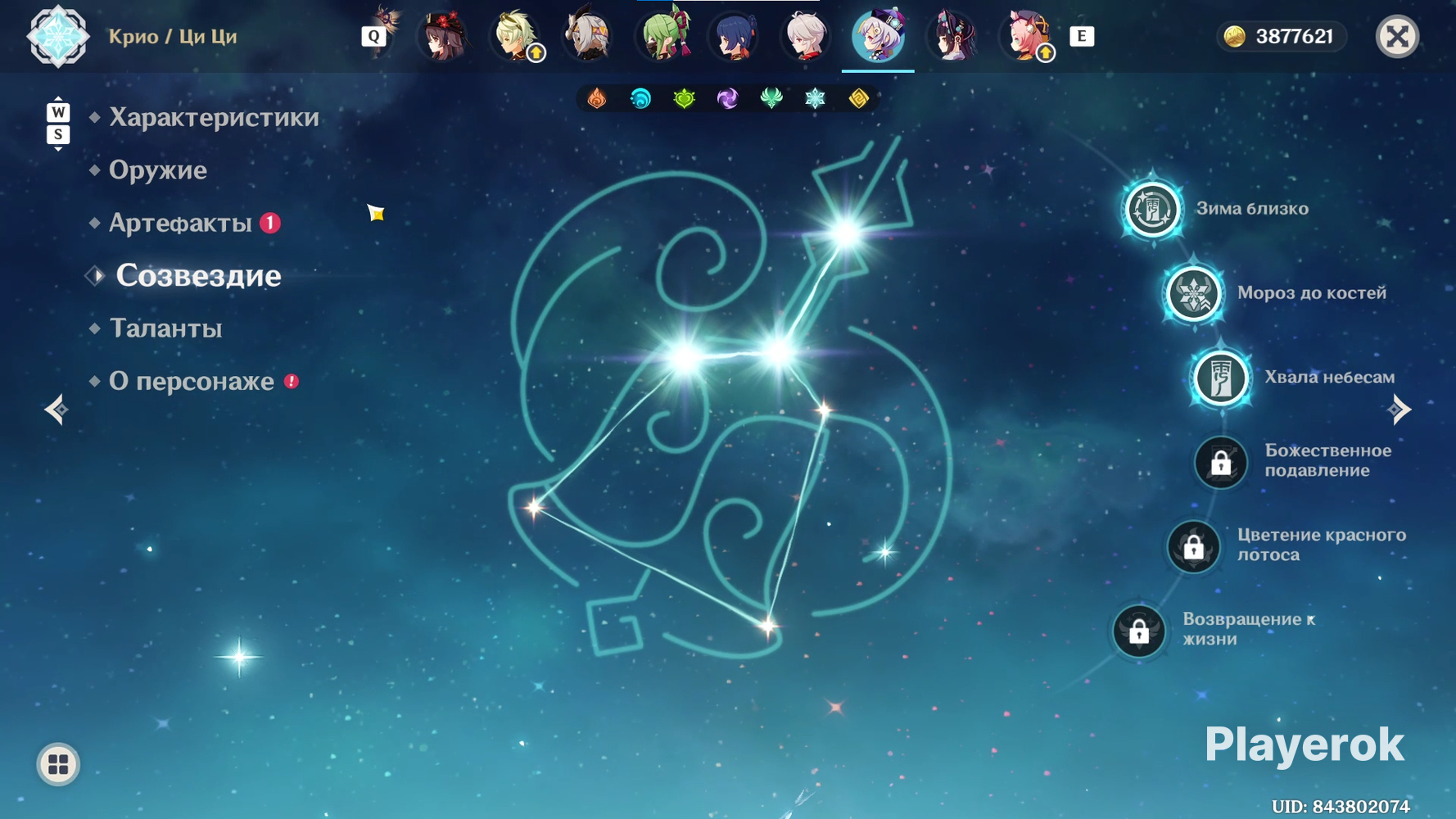Screen dimensions: 1456x819
Task: Click the Cryo element emblem beside Ци Ци
Action: tap(57, 37)
